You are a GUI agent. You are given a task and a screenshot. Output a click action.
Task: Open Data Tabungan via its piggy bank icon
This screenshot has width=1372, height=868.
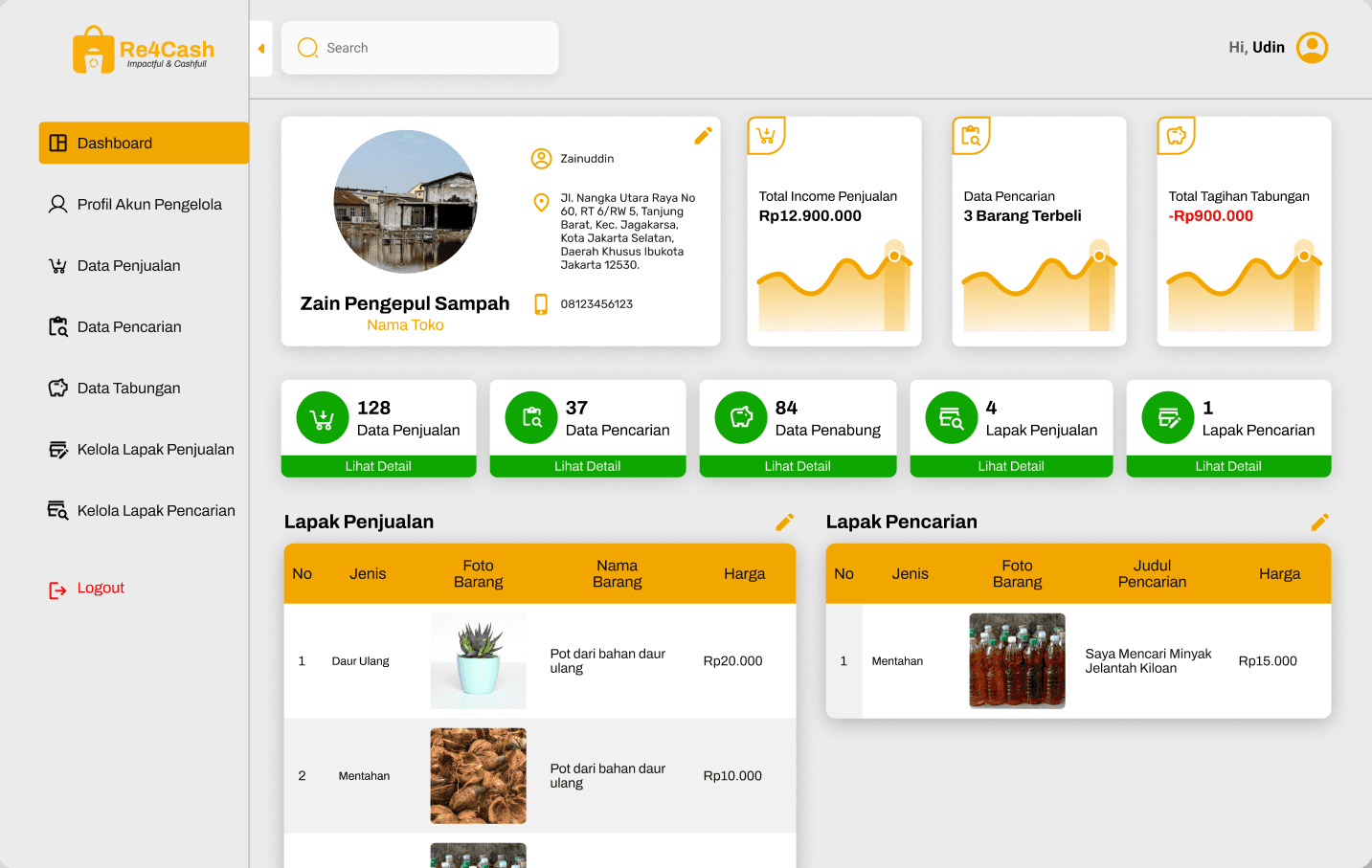(58, 388)
